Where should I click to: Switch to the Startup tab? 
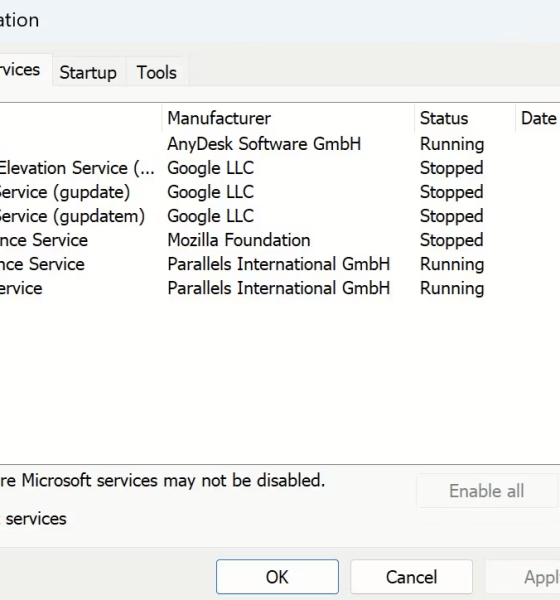coord(88,72)
